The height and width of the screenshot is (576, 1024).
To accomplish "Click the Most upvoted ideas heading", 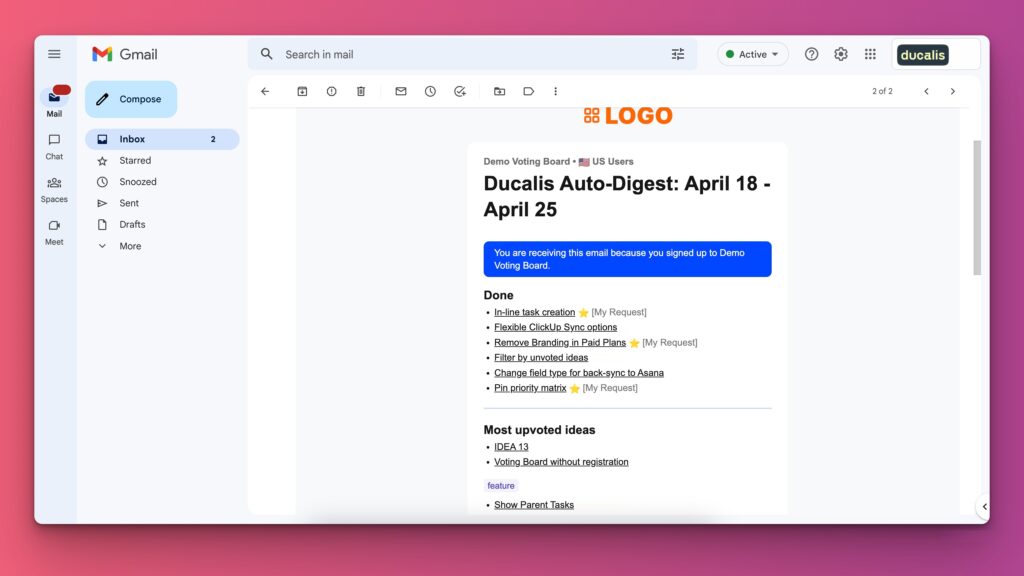I will tap(539, 430).
